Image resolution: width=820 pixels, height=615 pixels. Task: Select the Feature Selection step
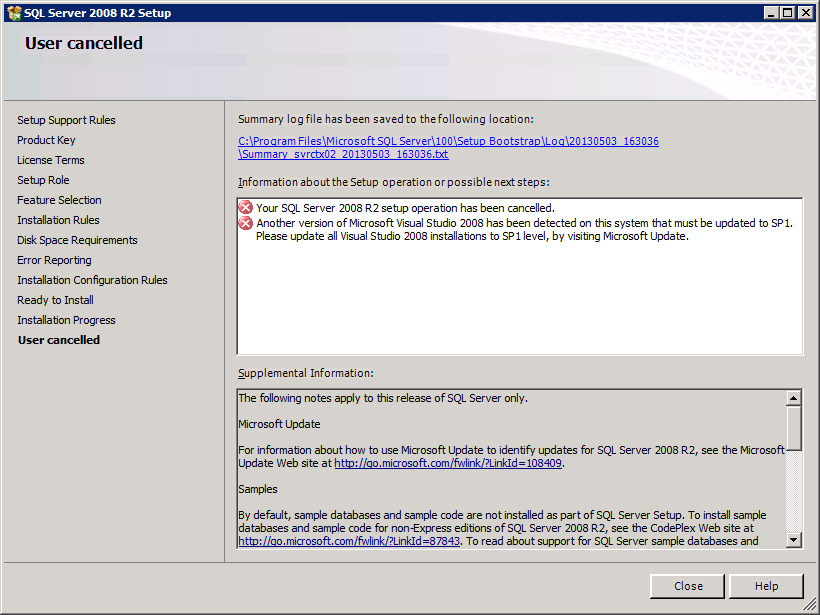pos(59,200)
